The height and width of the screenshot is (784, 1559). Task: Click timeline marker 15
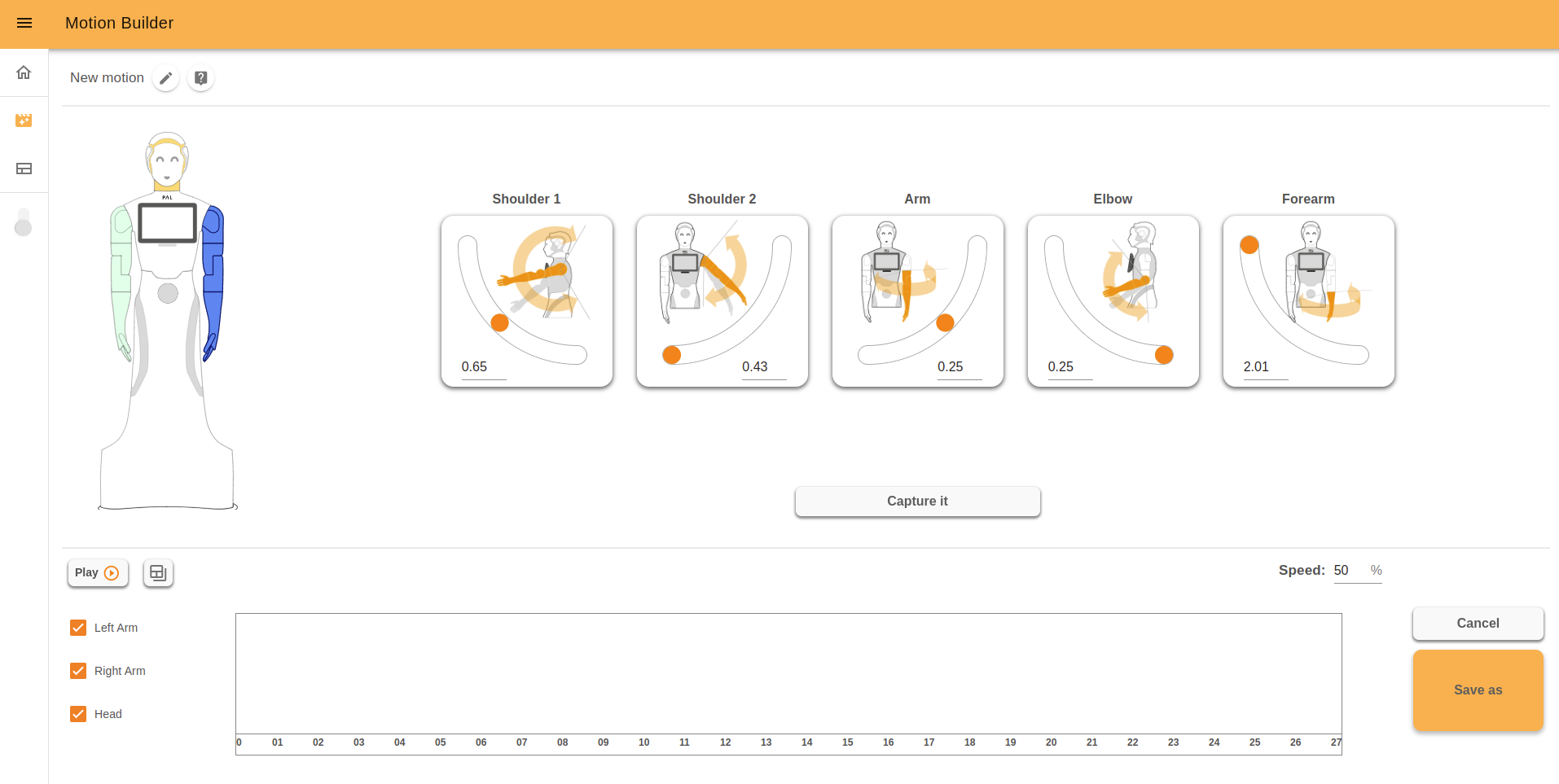[x=847, y=742]
